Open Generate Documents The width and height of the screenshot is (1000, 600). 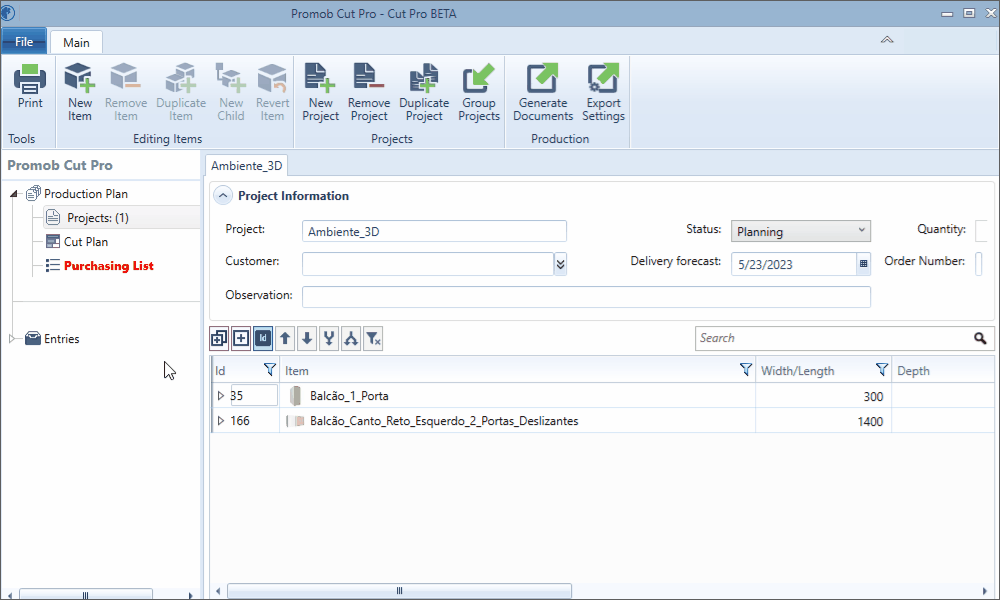point(543,92)
